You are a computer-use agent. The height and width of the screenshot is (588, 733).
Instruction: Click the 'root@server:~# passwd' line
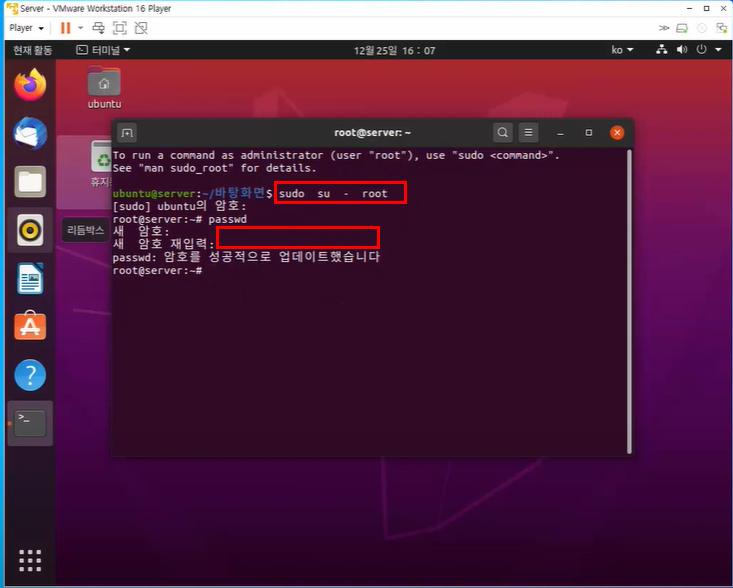click(x=180, y=219)
